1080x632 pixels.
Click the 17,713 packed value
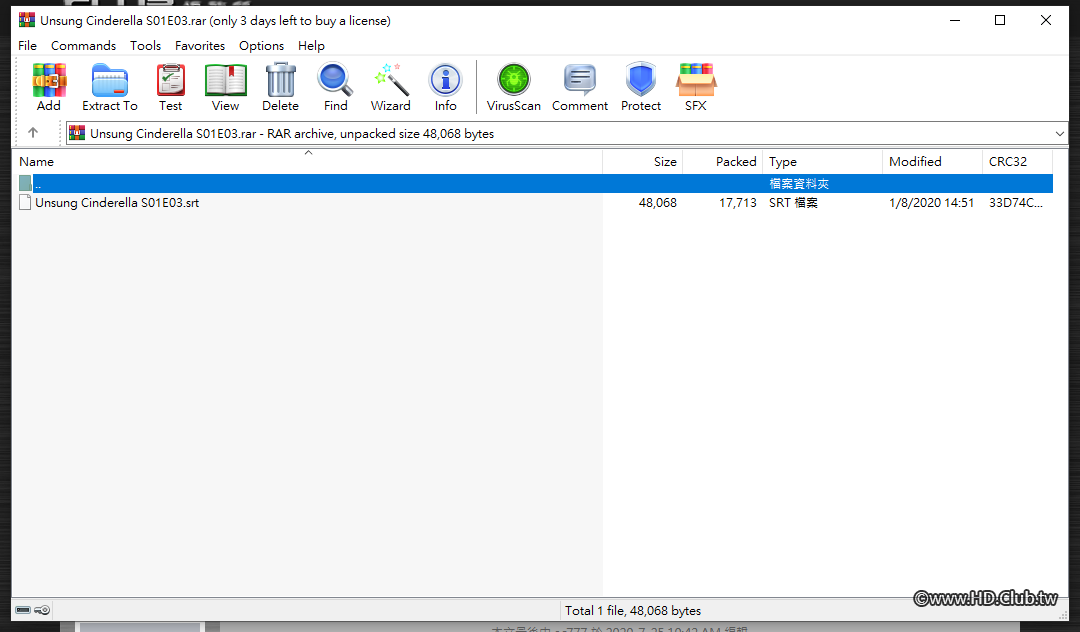coord(738,202)
